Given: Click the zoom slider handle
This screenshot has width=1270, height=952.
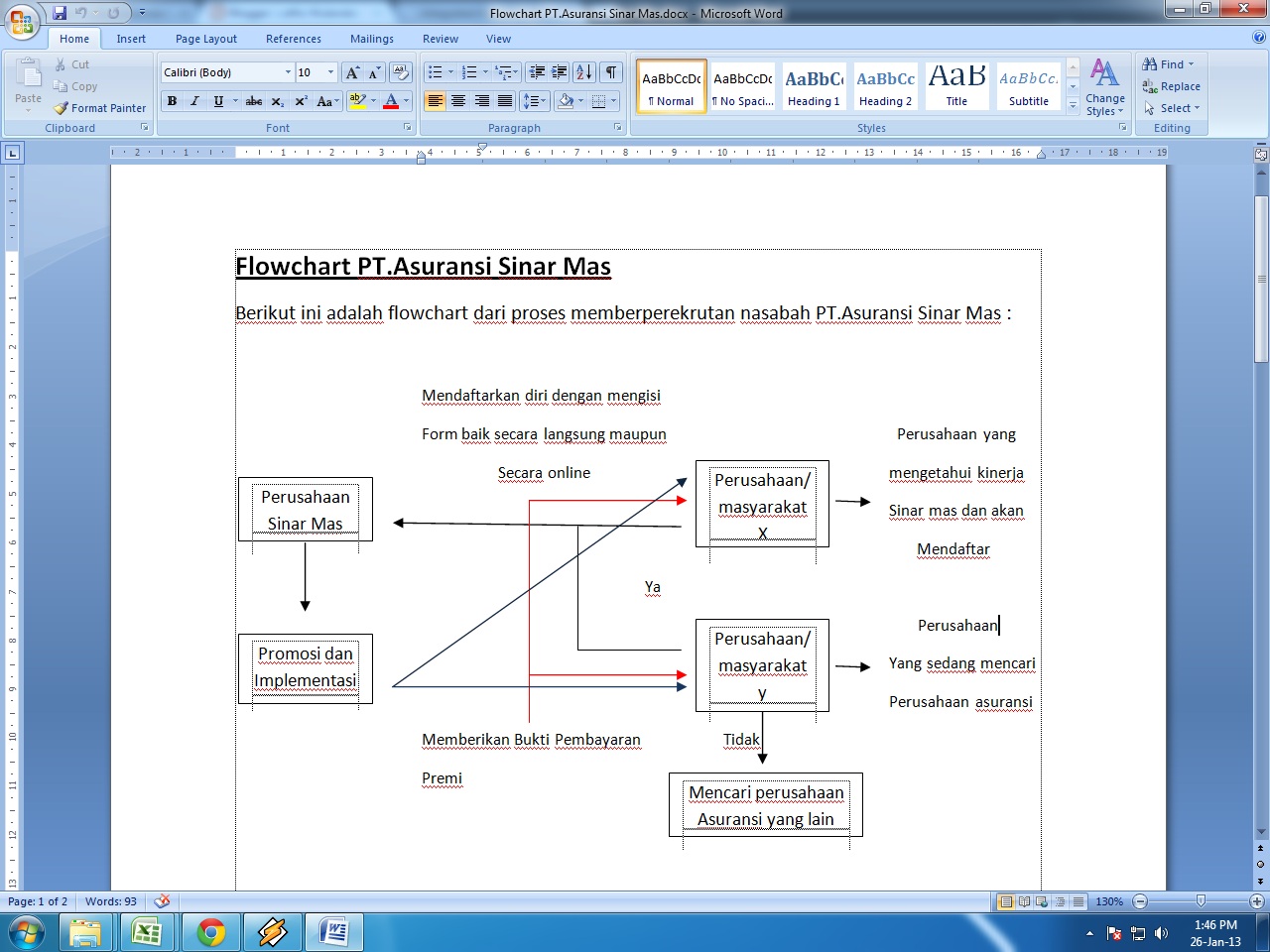Looking at the screenshot, I should pyautogui.click(x=1201, y=901).
